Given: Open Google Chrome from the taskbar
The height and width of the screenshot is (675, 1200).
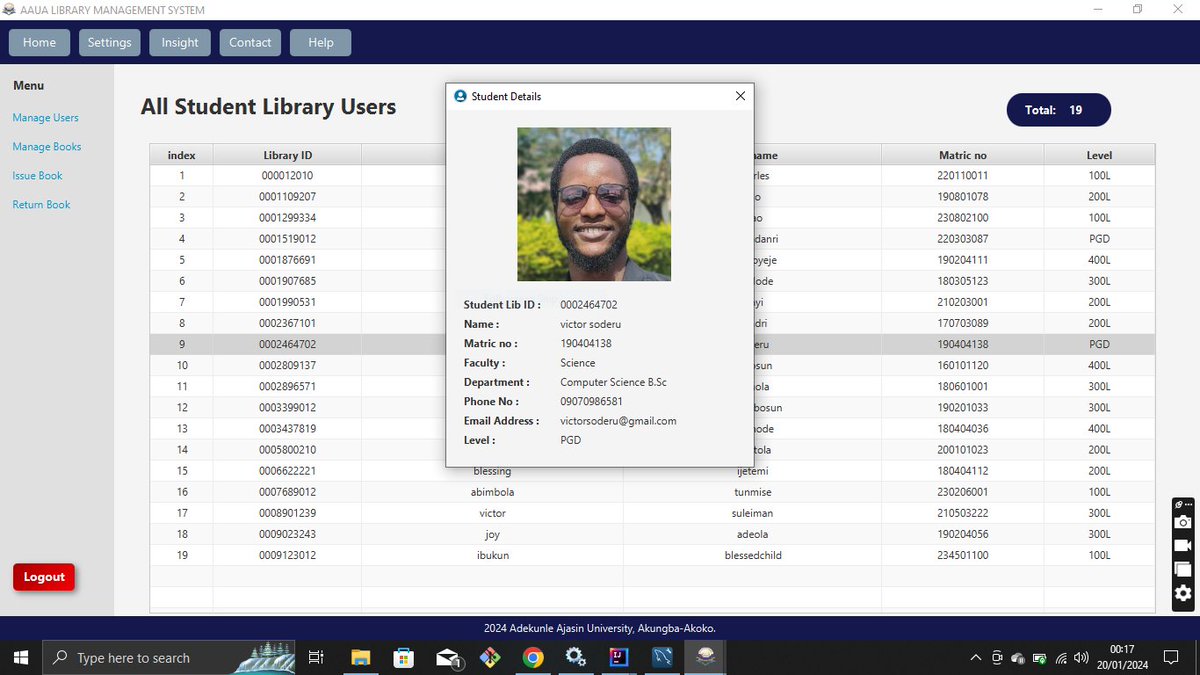Looking at the screenshot, I should tap(533, 657).
